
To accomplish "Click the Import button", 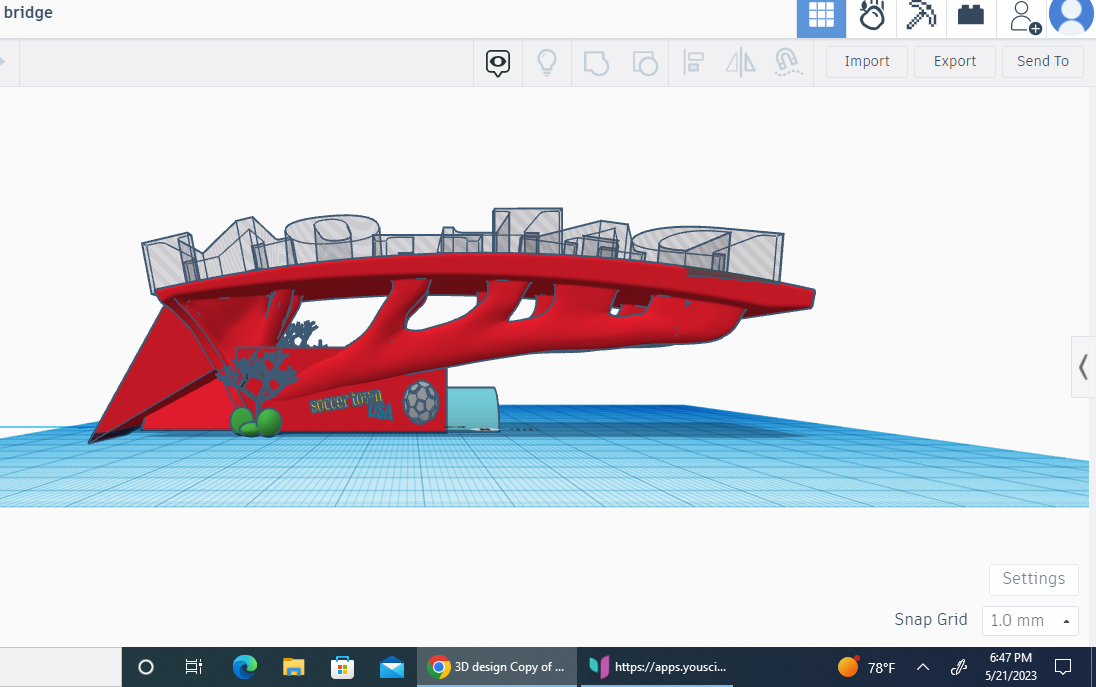I will point(867,62).
